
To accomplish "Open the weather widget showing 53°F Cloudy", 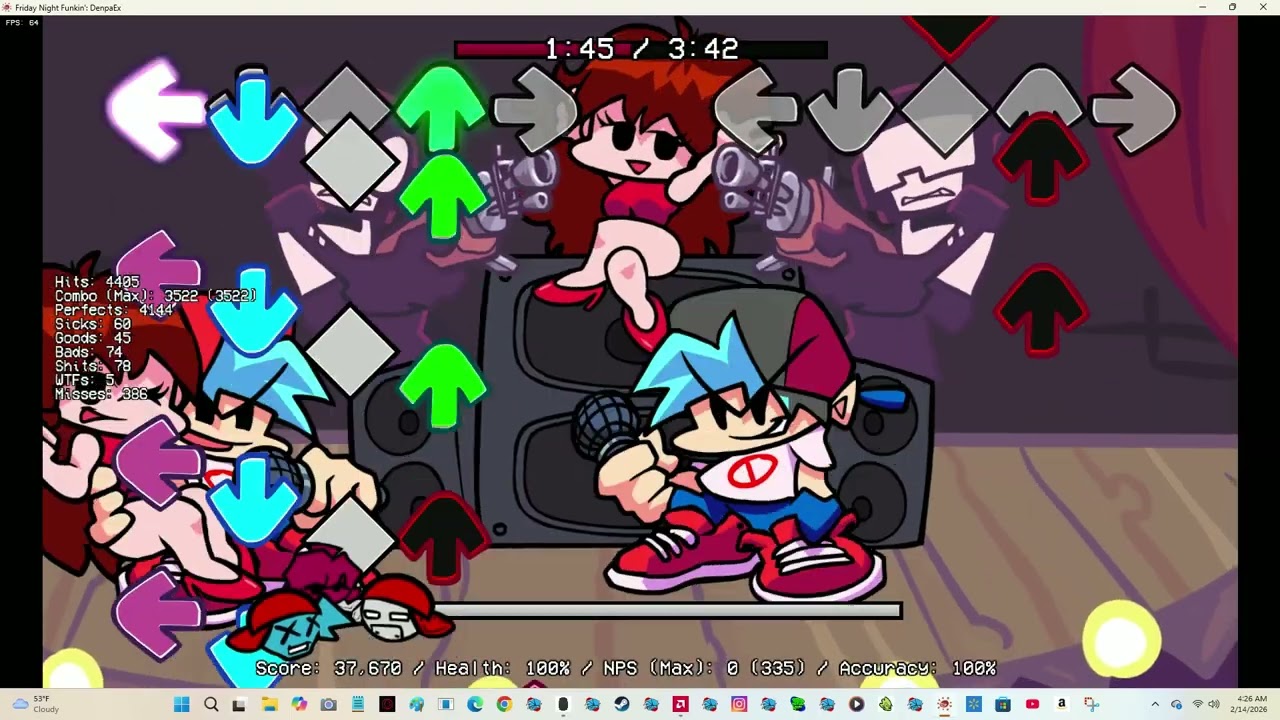I will [36, 704].
